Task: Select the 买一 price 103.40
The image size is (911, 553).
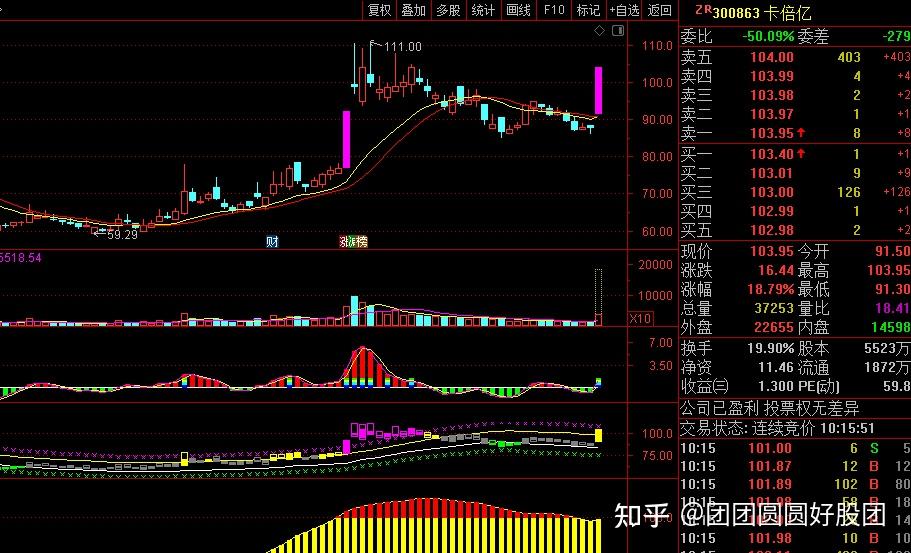Action: (x=772, y=154)
